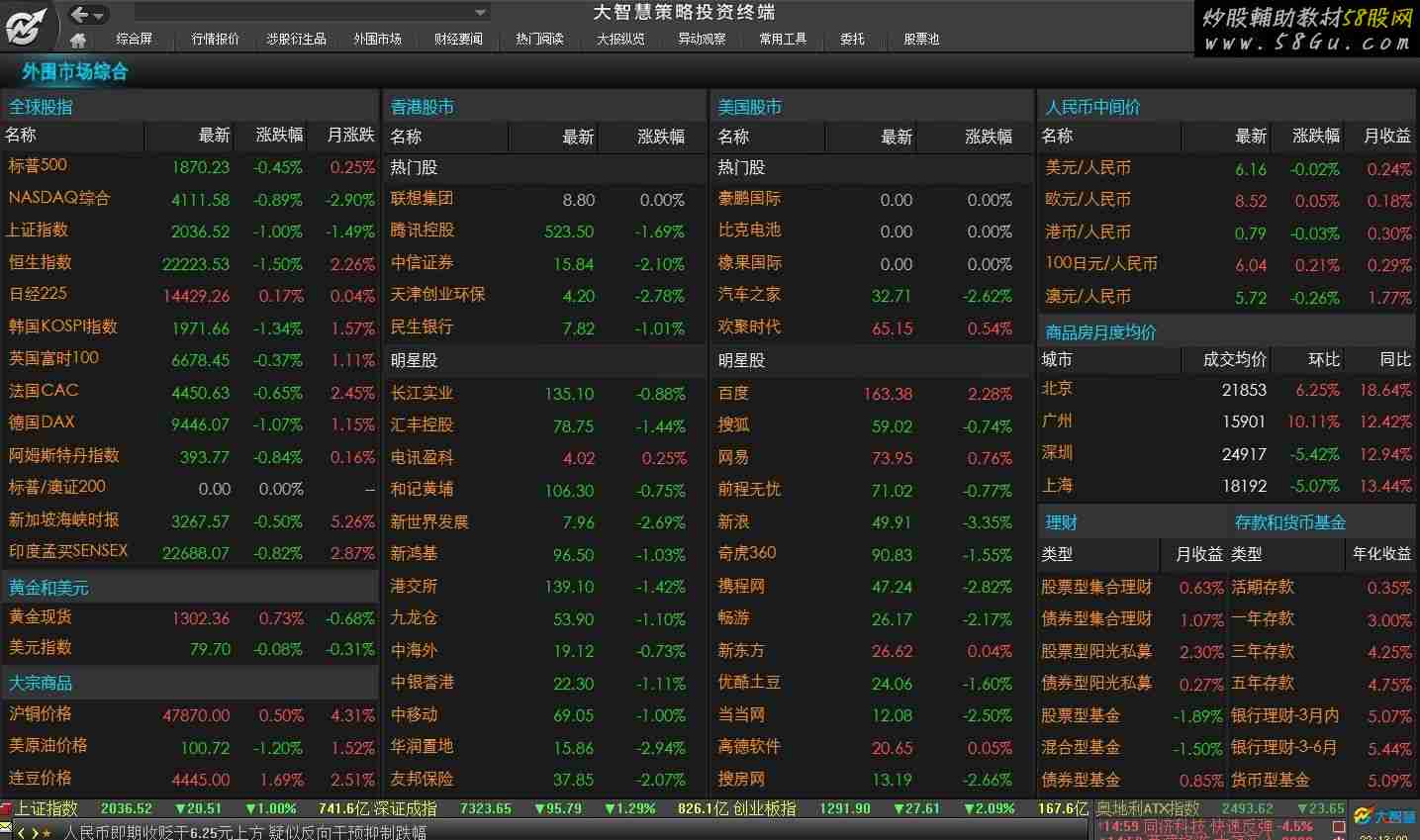Click the 人民币中间价 panel title

(1093, 107)
